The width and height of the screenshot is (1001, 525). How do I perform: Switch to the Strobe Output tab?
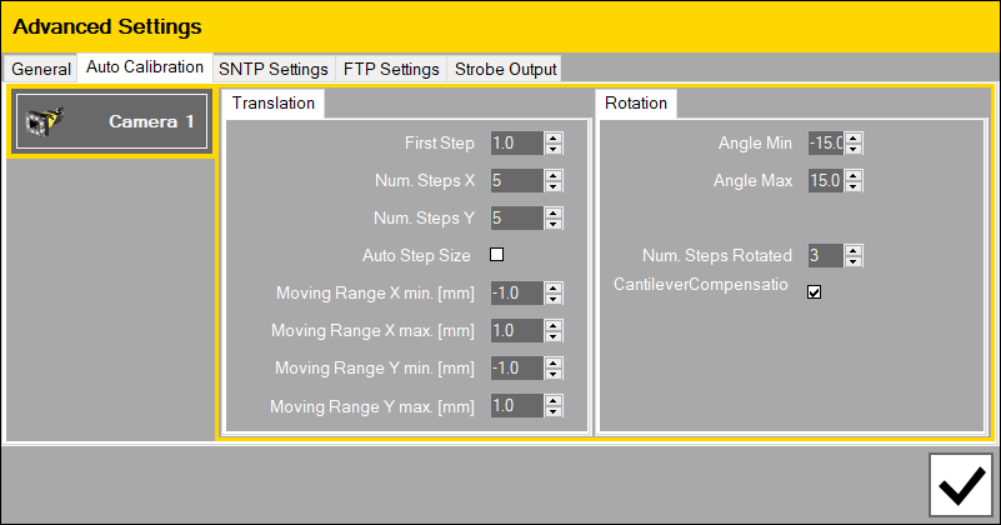click(505, 69)
